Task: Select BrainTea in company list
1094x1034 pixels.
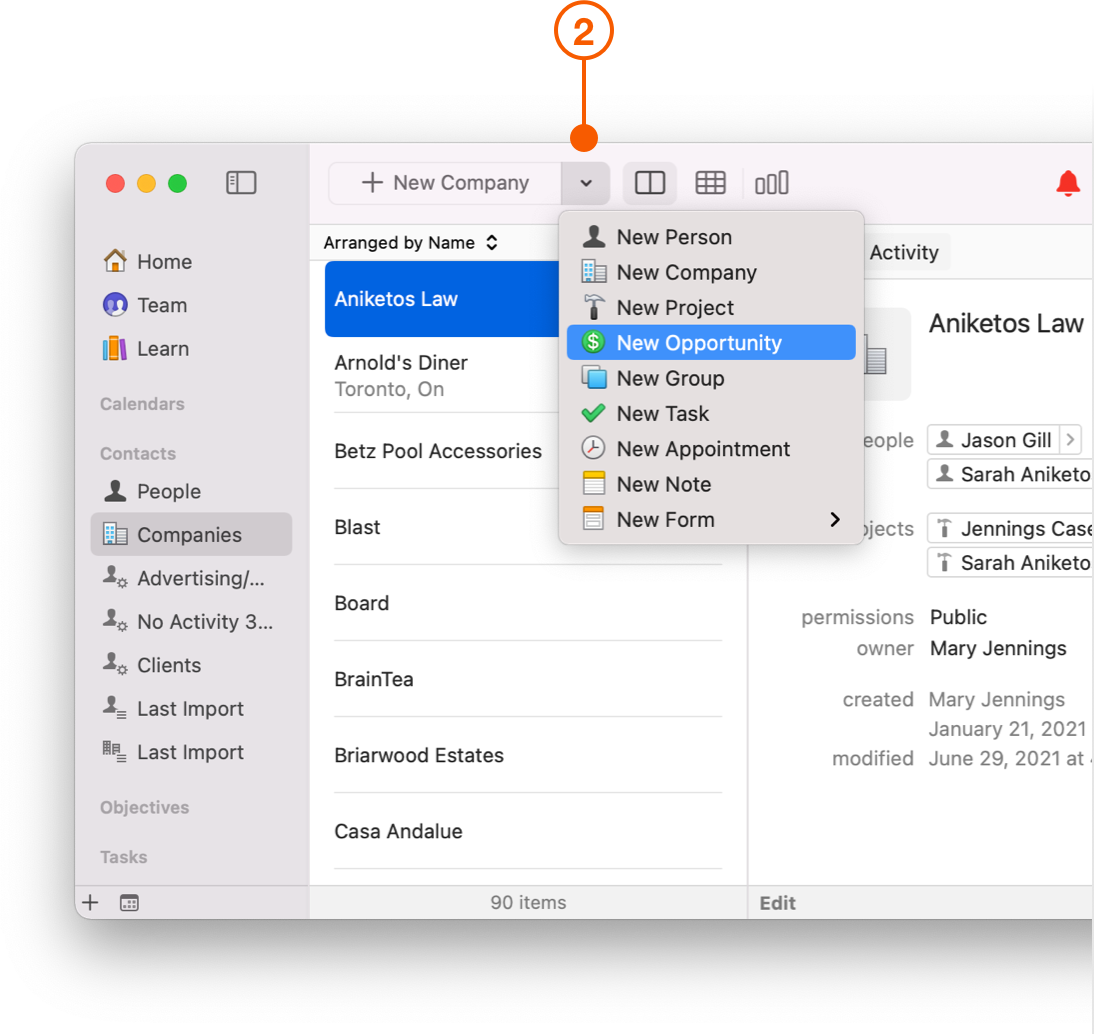Action: [527, 680]
